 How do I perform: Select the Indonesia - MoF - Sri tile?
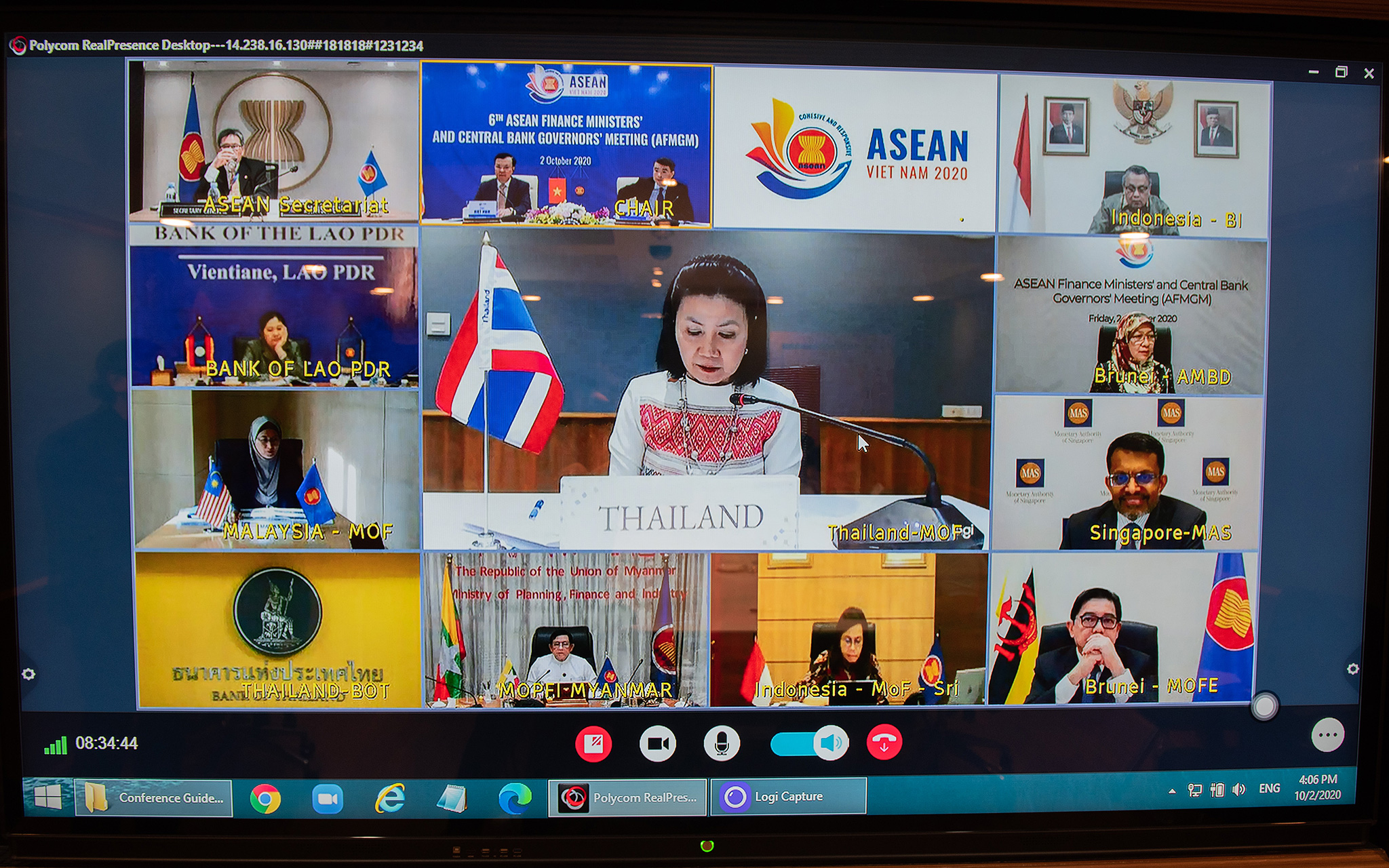[848, 629]
